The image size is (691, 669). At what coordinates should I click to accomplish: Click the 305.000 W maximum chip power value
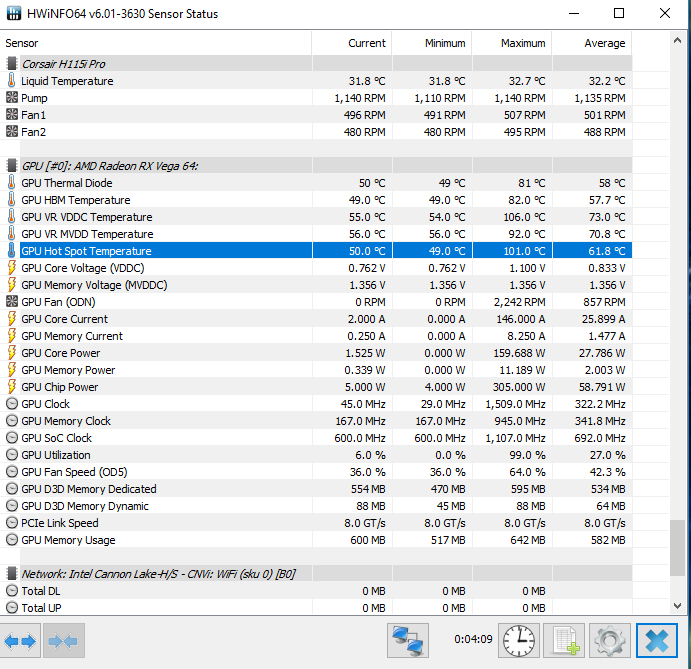519,387
